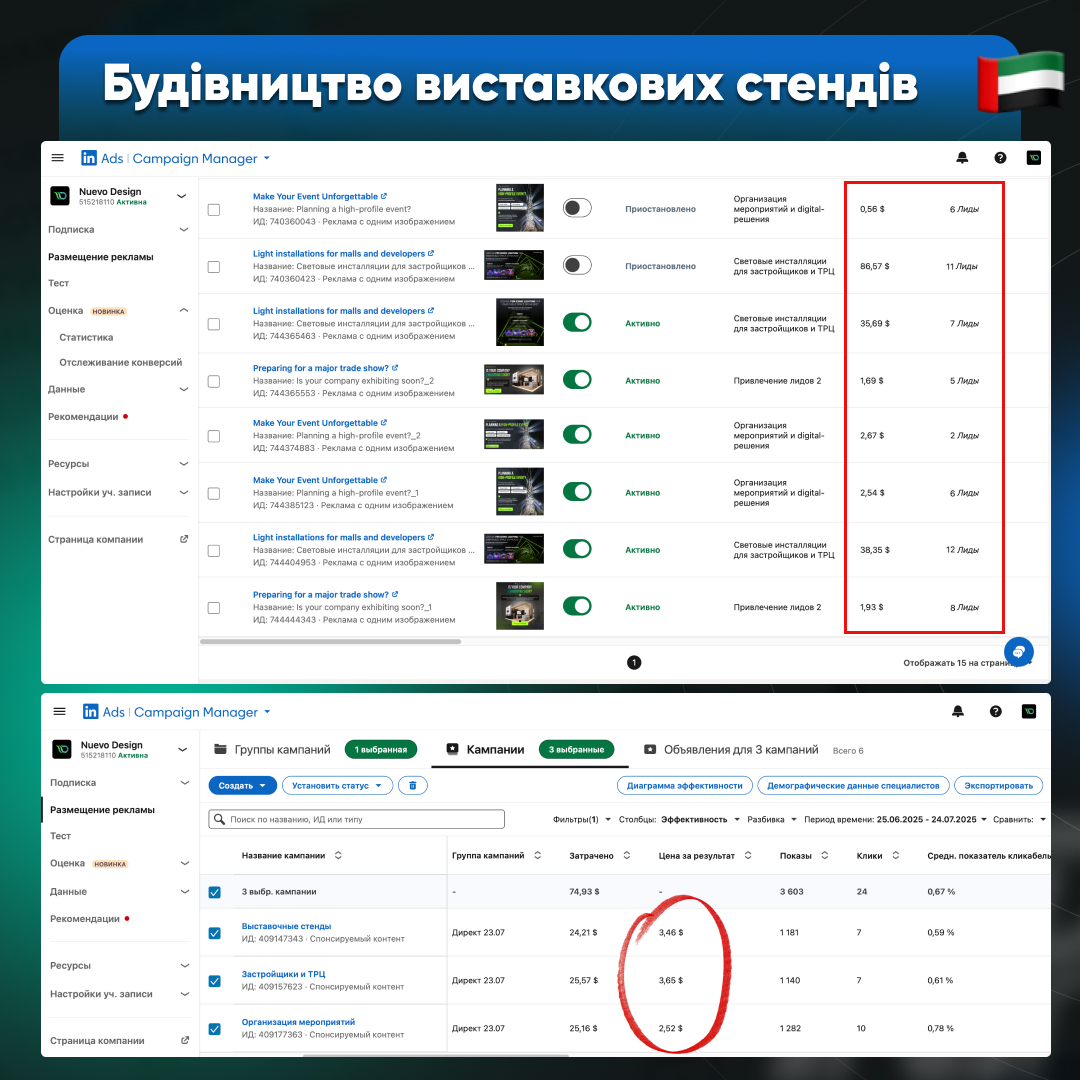Click the LinkedIn logo in the bottom window
The height and width of the screenshot is (1080, 1080).
pos(90,712)
